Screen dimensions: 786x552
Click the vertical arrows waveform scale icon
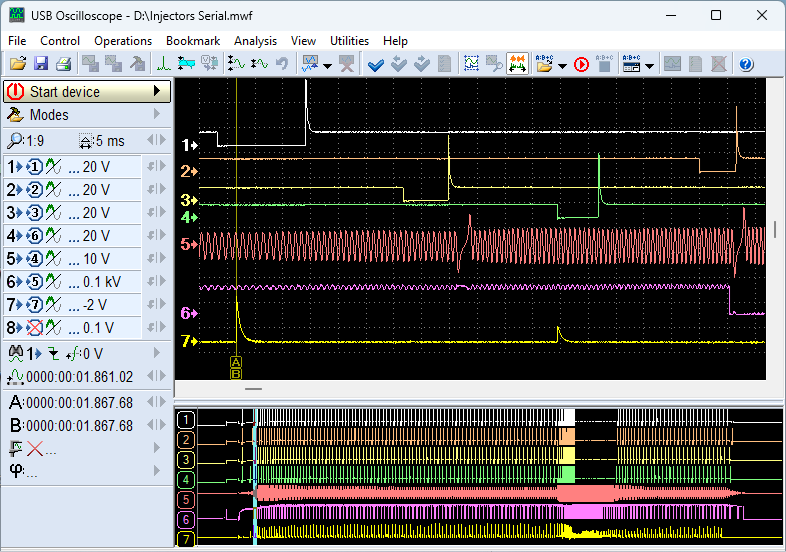click(x=236, y=64)
